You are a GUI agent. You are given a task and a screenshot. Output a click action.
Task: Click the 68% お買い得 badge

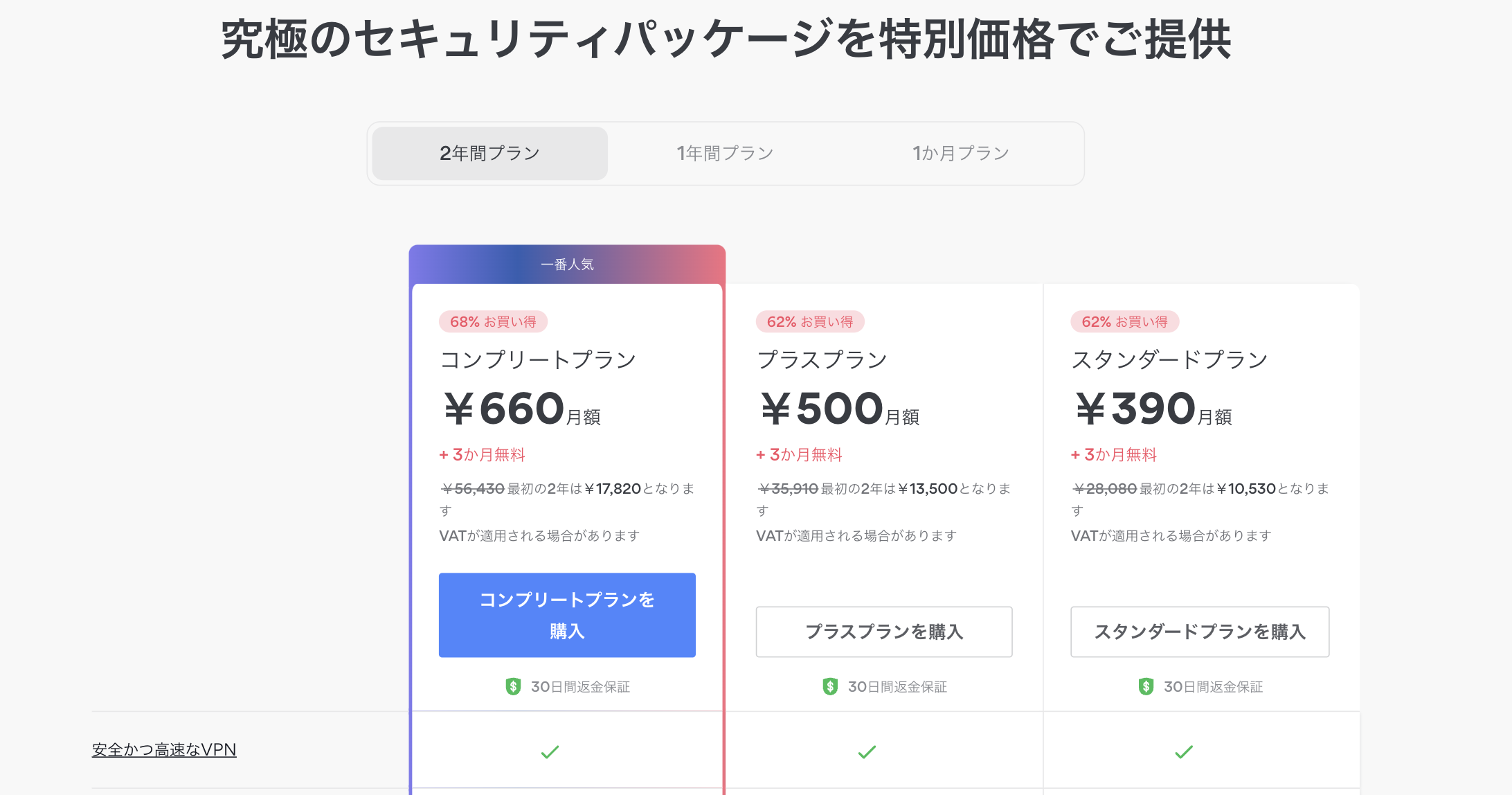click(493, 322)
